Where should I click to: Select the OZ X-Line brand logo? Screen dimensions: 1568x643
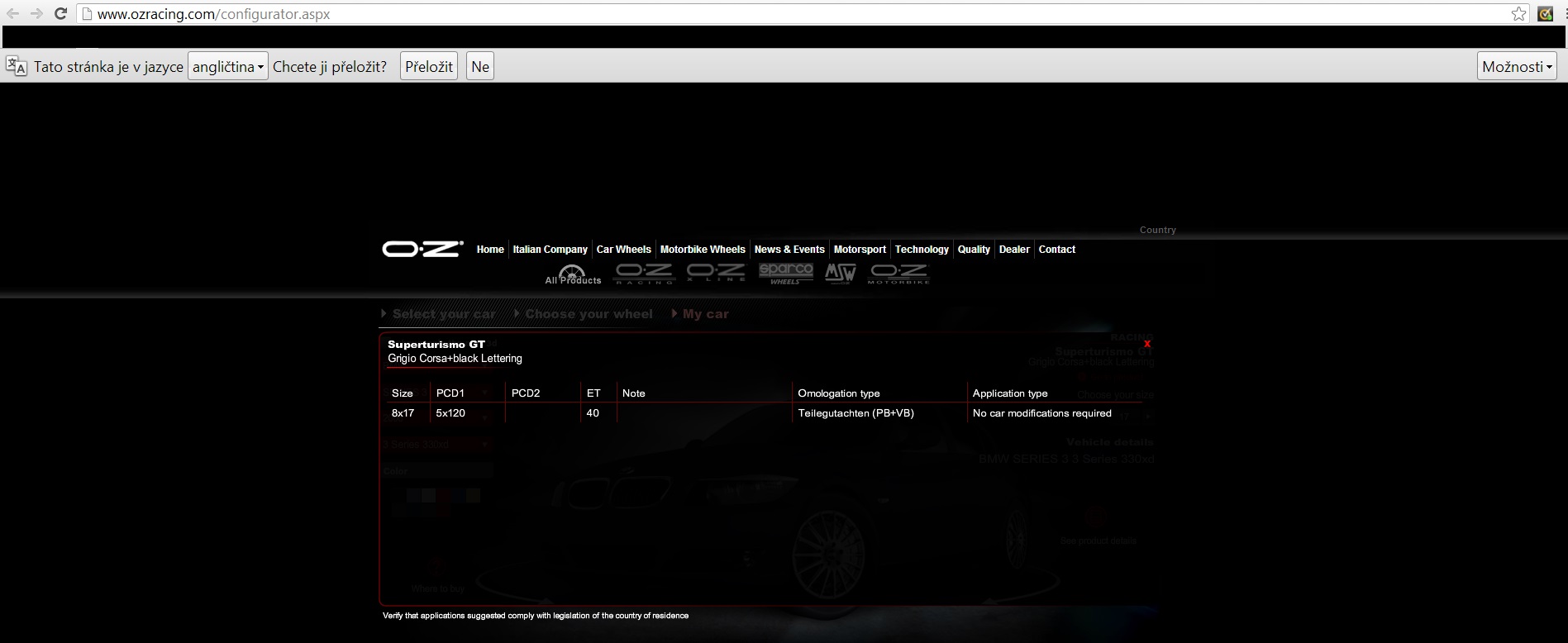(716, 274)
